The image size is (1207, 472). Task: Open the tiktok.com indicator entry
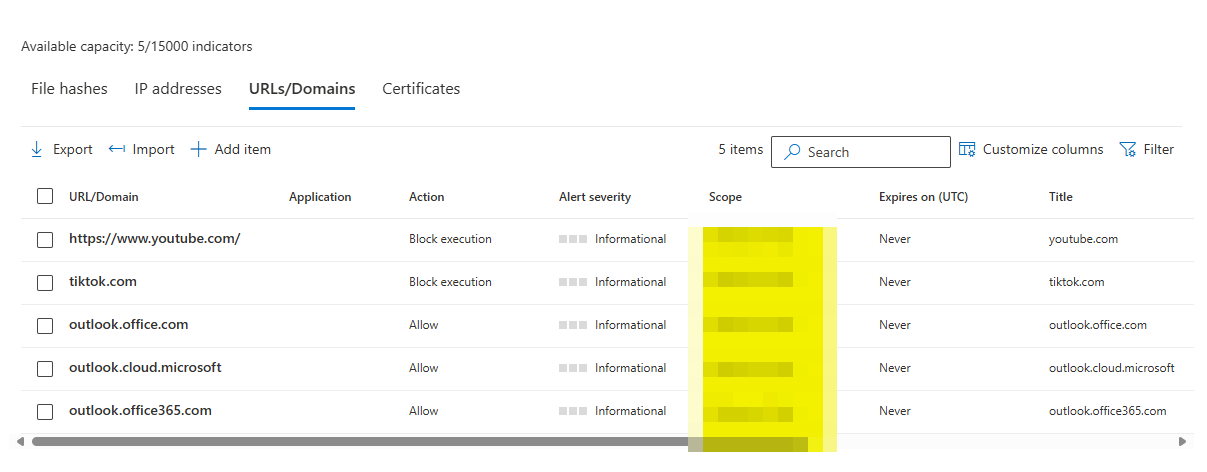pyautogui.click(x=103, y=281)
